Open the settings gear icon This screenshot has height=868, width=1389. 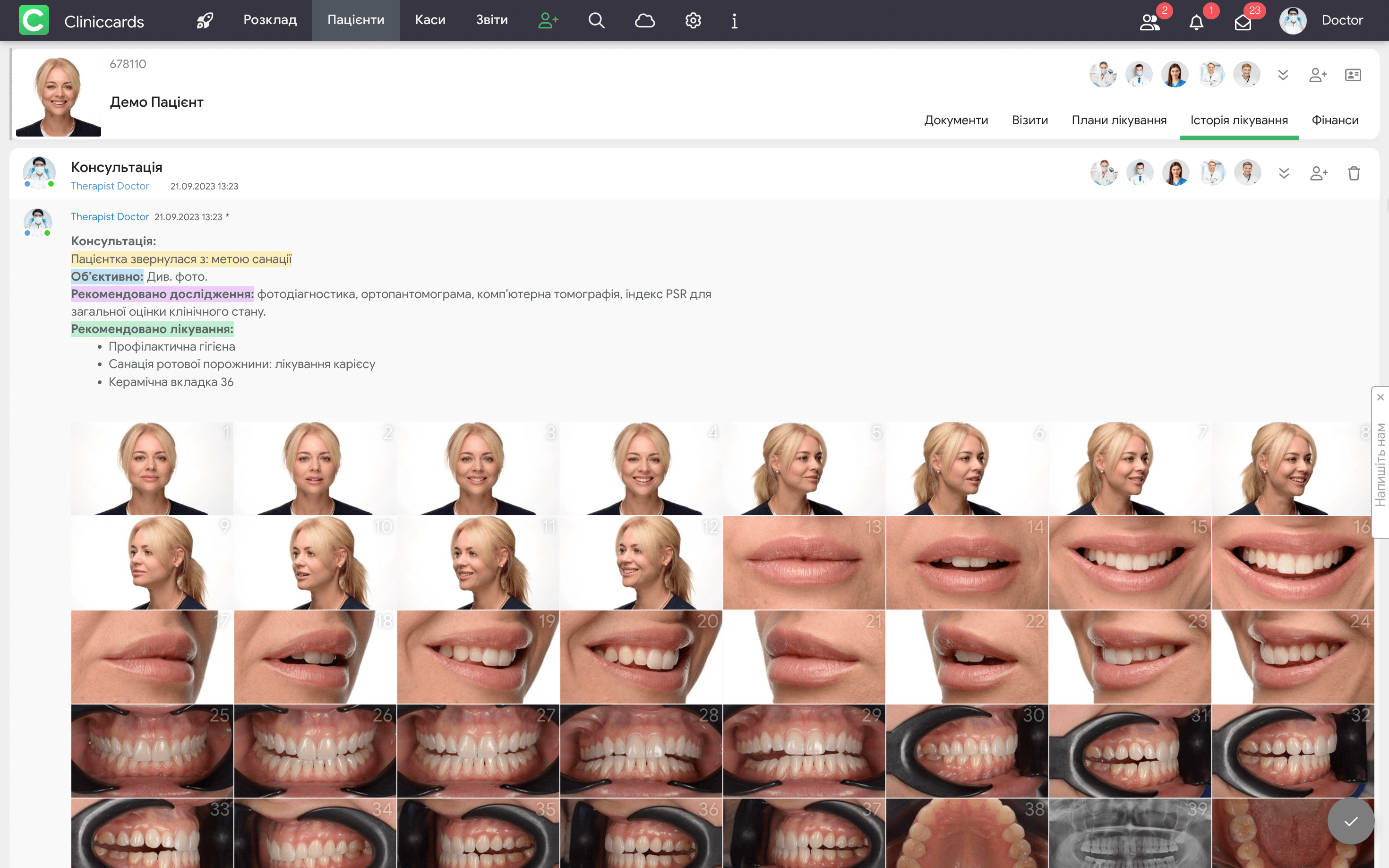(693, 21)
